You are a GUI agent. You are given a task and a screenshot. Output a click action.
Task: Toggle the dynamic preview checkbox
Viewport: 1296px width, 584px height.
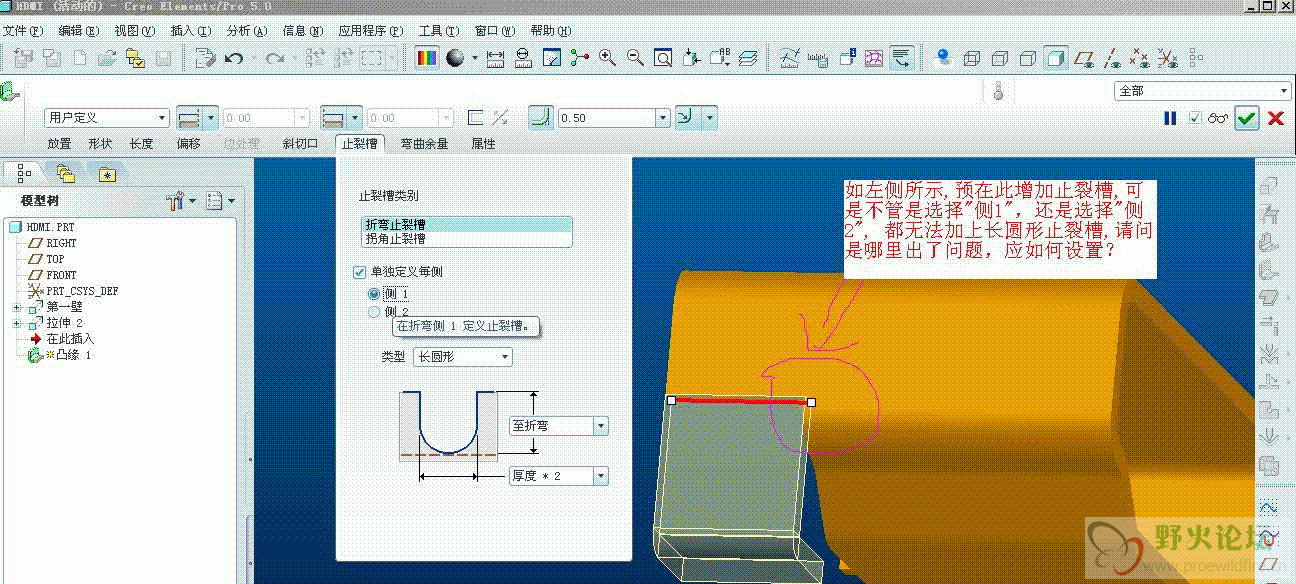[x=1195, y=118]
